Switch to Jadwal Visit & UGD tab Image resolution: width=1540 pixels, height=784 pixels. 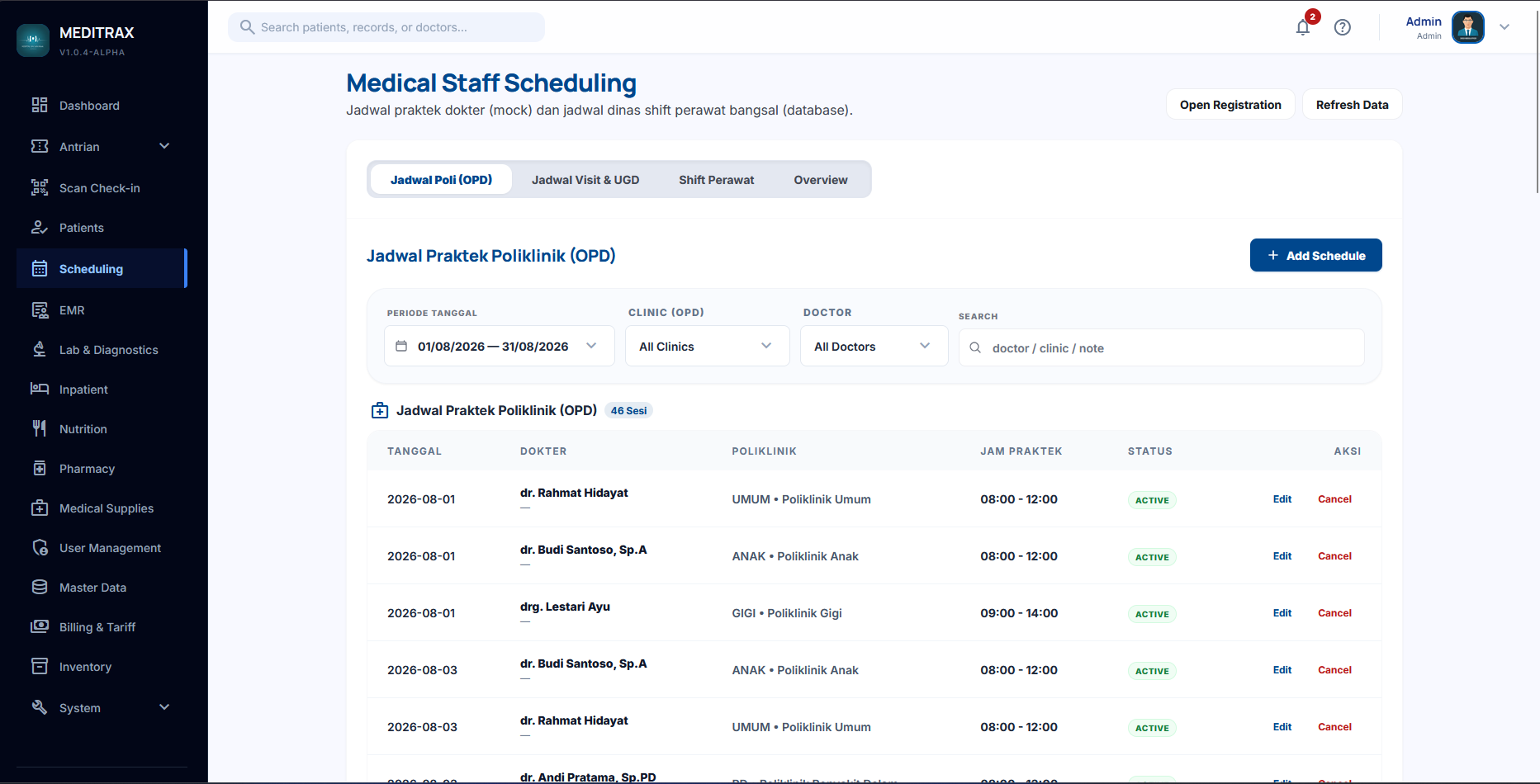click(x=585, y=180)
